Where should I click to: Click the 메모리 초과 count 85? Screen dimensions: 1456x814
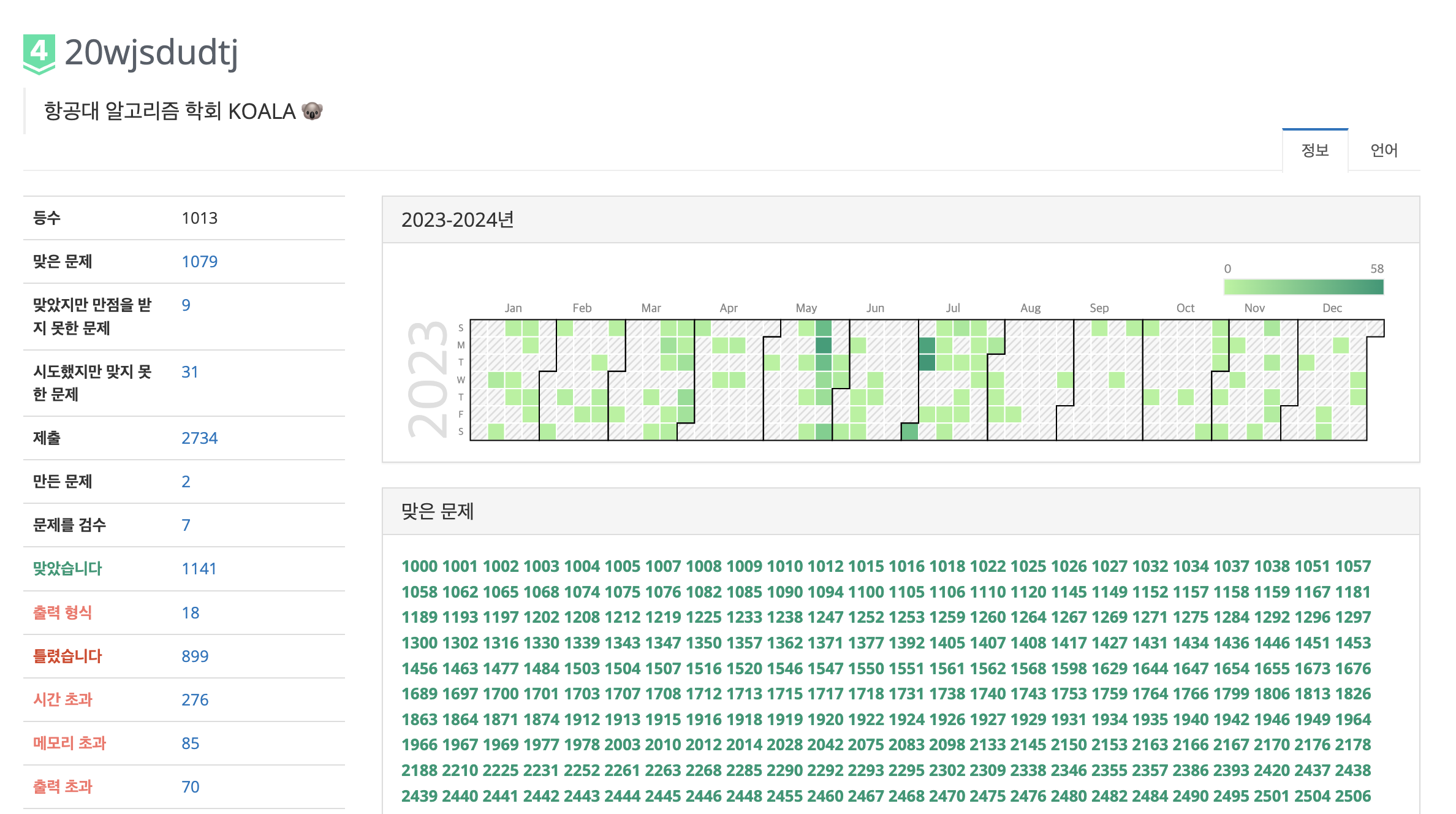(190, 744)
